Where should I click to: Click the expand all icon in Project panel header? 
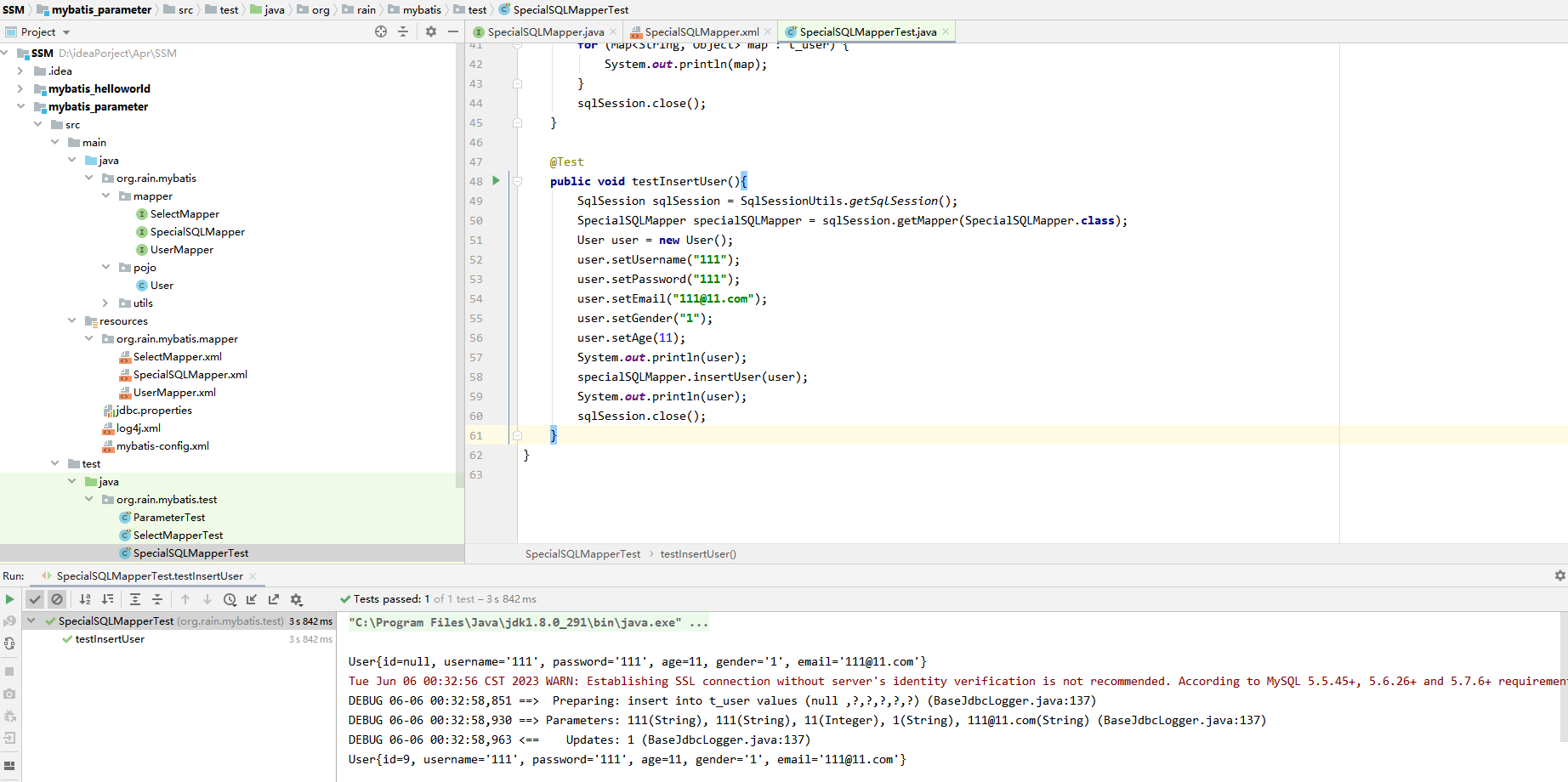[403, 31]
